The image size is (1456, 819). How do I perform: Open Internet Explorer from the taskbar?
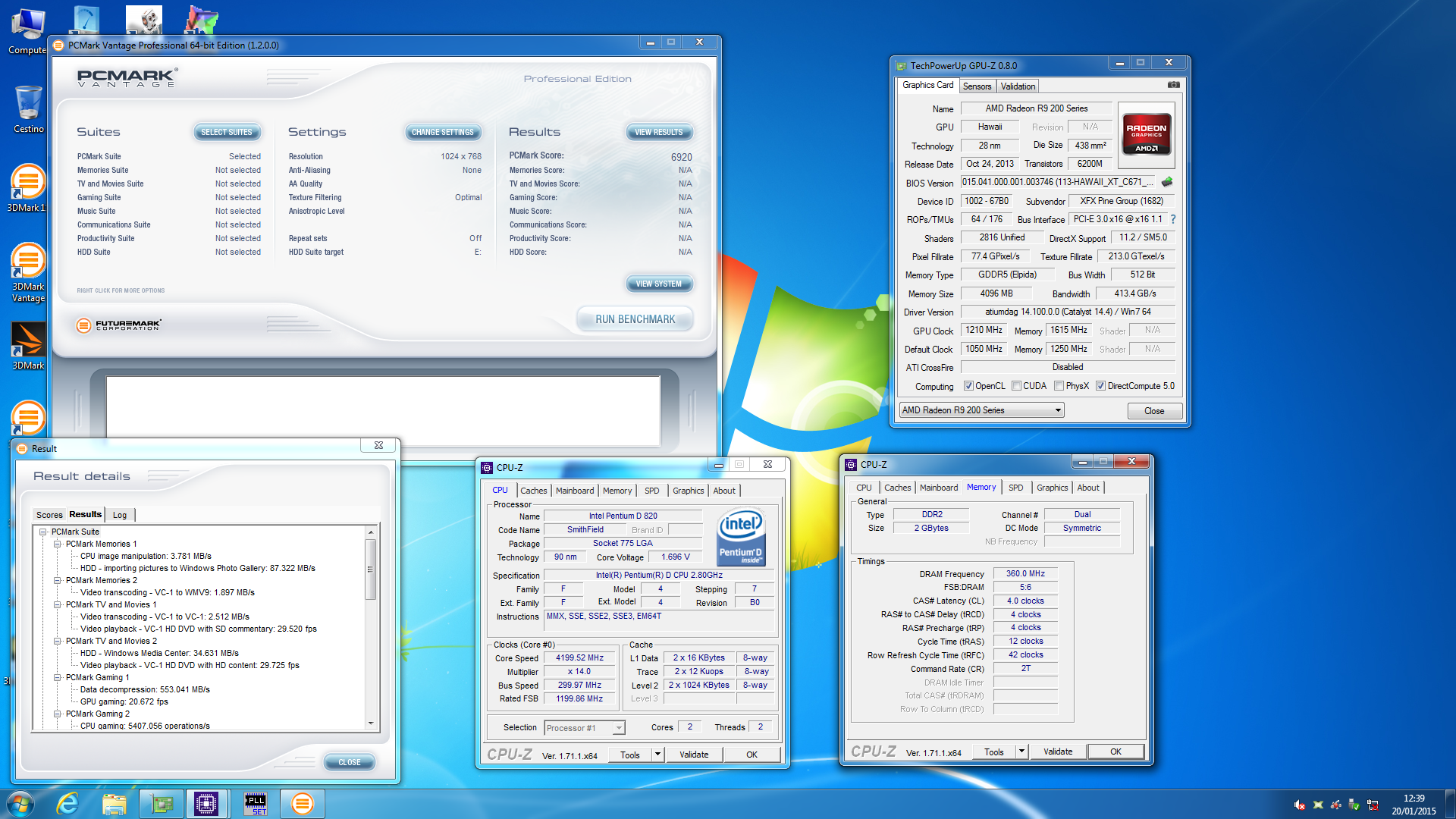[x=68, y=804]
